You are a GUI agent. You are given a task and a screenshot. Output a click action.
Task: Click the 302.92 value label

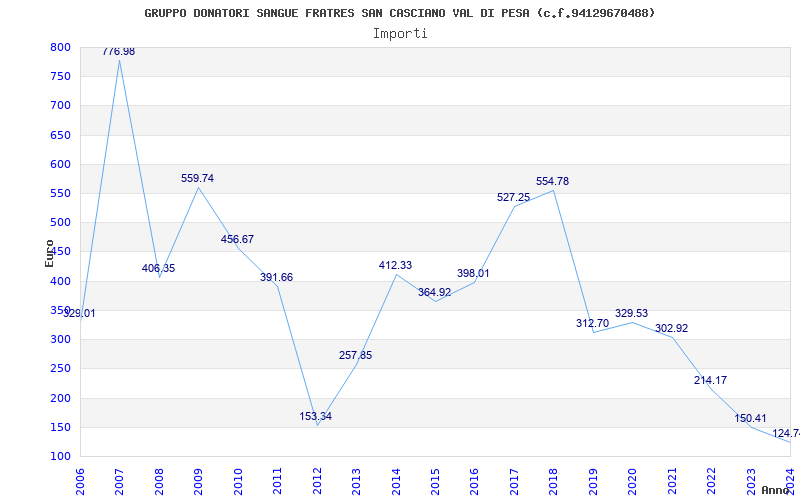671,329
